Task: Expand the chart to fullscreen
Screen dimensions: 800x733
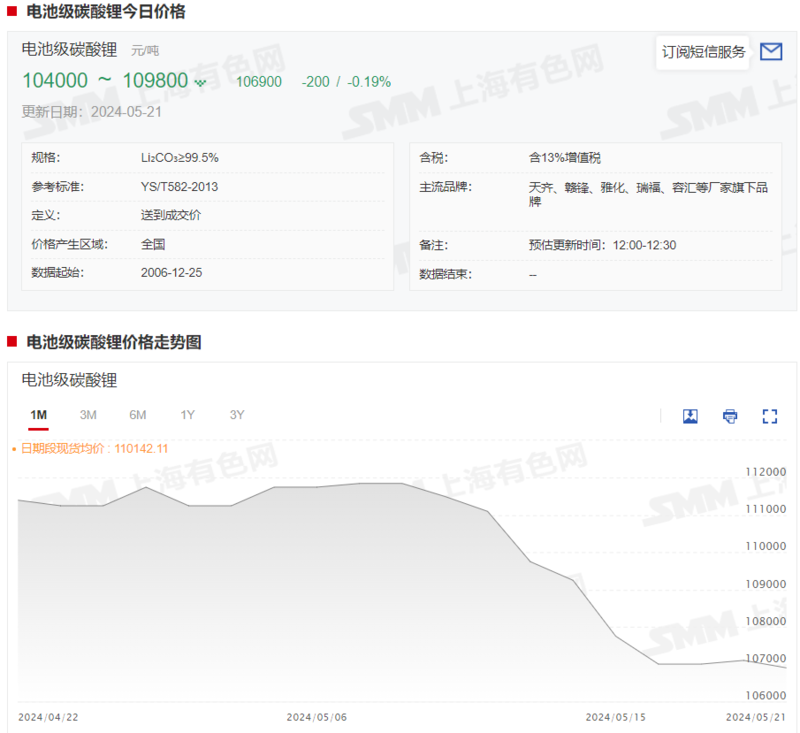Action: coord(769,416)
